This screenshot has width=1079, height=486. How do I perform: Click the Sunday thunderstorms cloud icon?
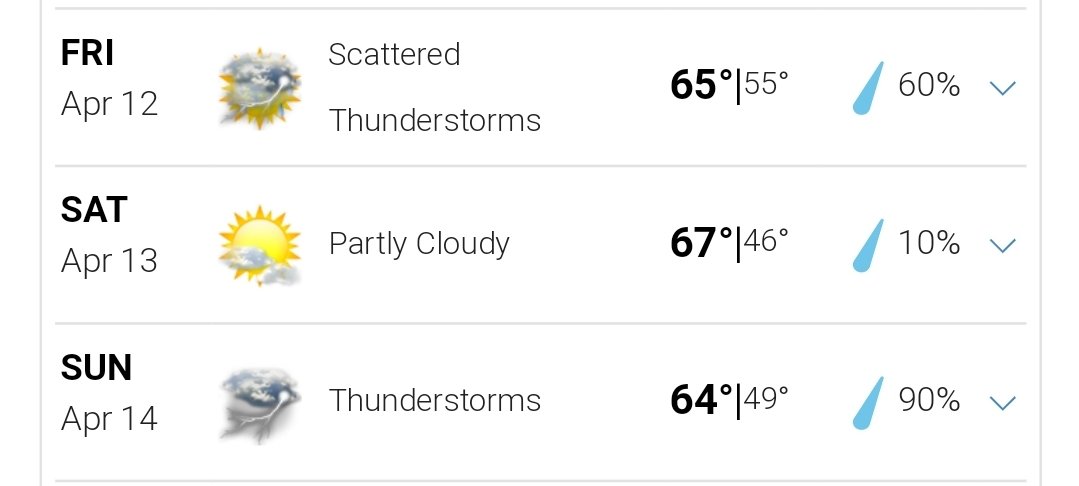[260, 404]
